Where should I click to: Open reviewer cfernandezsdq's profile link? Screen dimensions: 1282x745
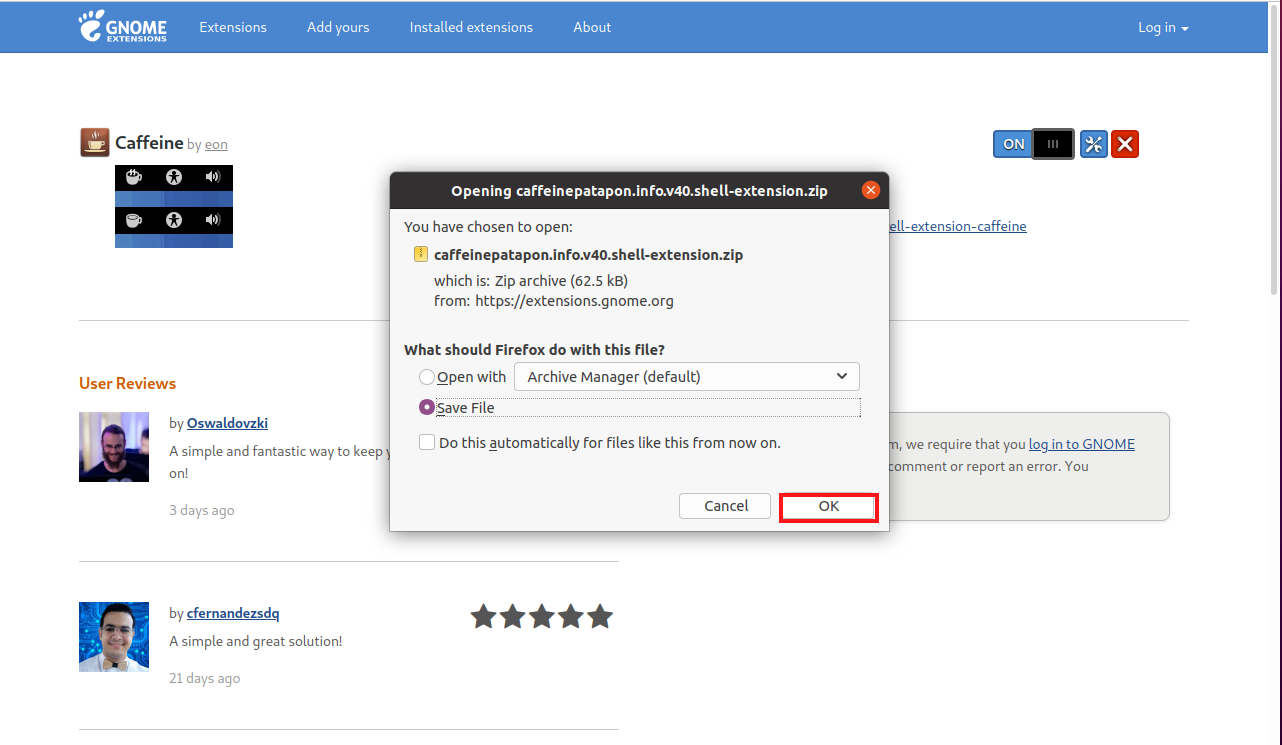(233, 613)
